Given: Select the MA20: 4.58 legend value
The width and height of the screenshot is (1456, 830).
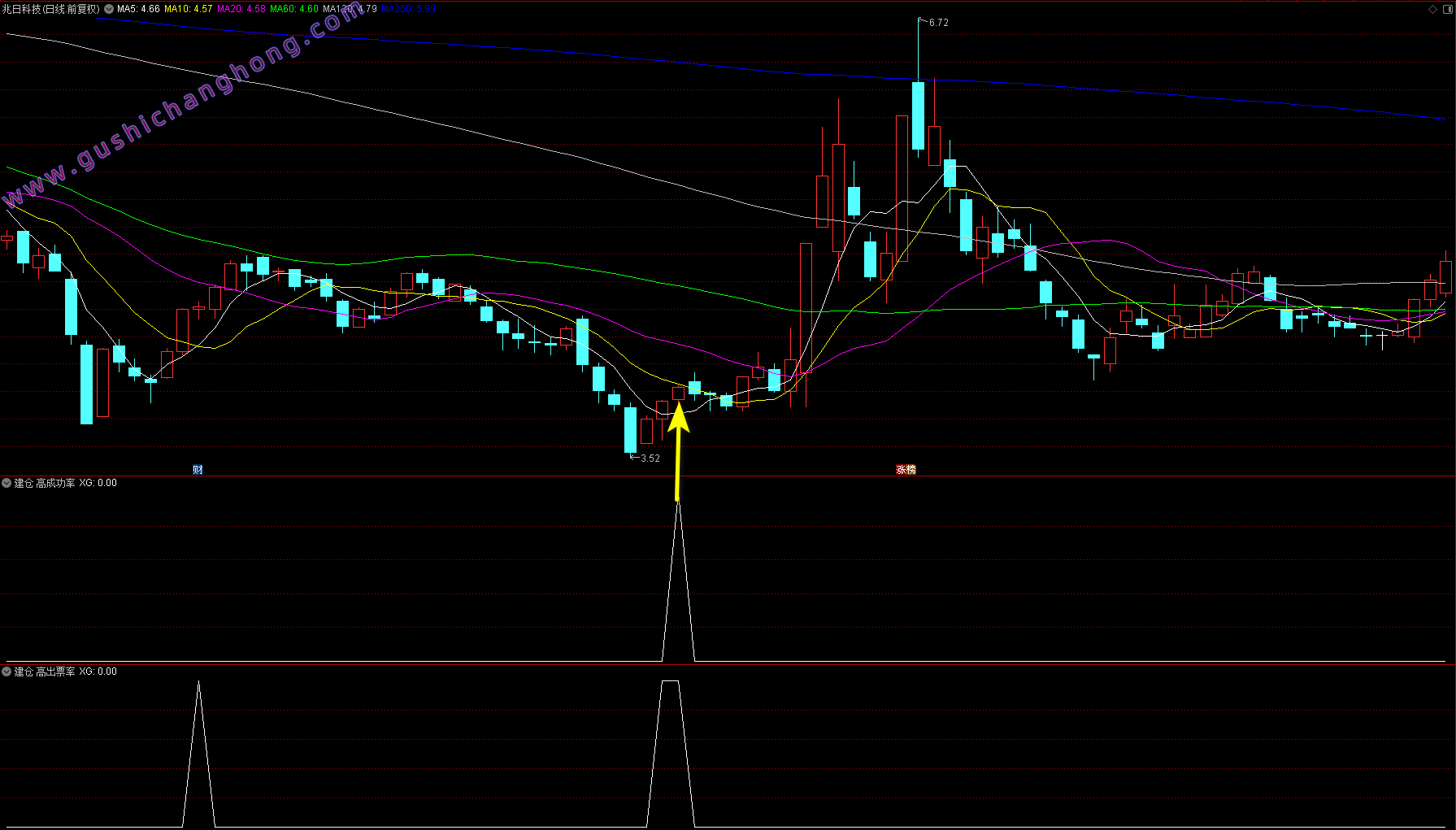Looking at the screenshot, I should pyautogui.click(x=241, y=9).
